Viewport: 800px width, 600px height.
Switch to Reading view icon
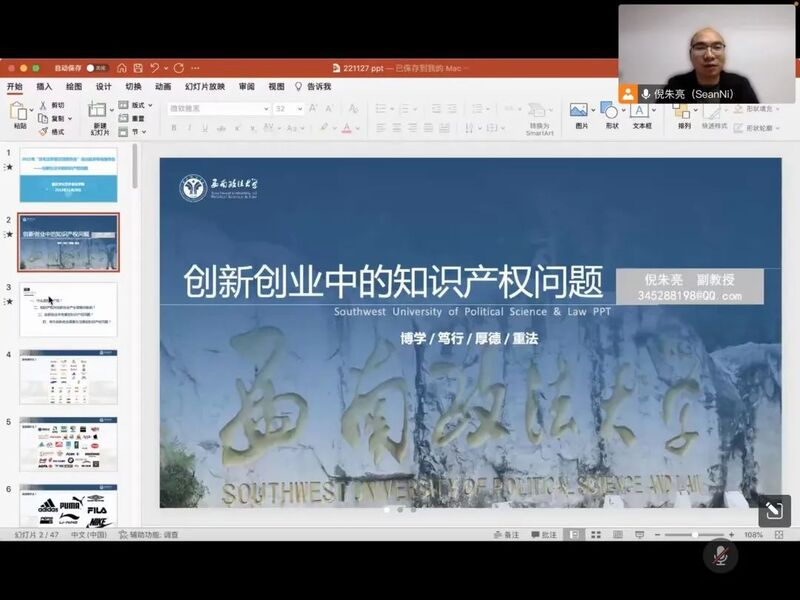pyautogui.click(x=617, y=535)
